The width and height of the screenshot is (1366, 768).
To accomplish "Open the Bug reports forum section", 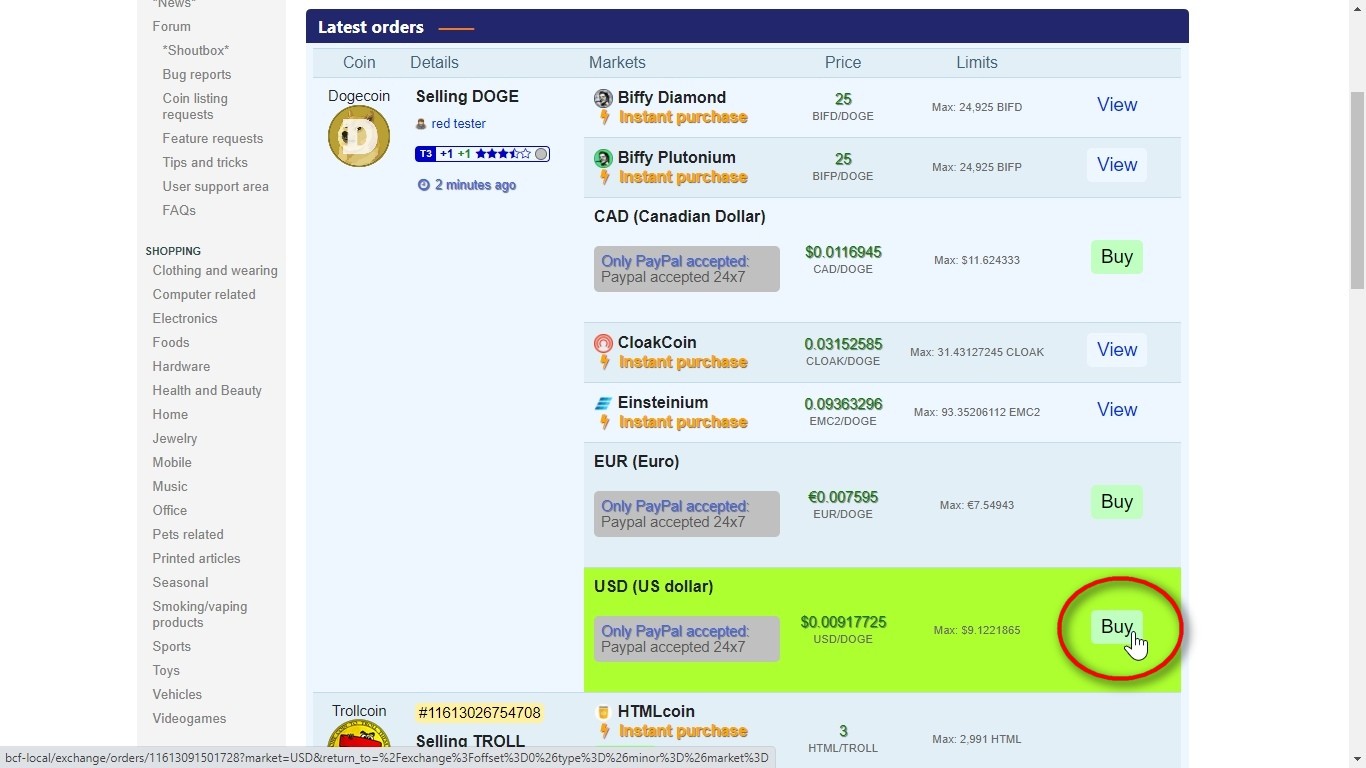I will (x=196, y=75).
